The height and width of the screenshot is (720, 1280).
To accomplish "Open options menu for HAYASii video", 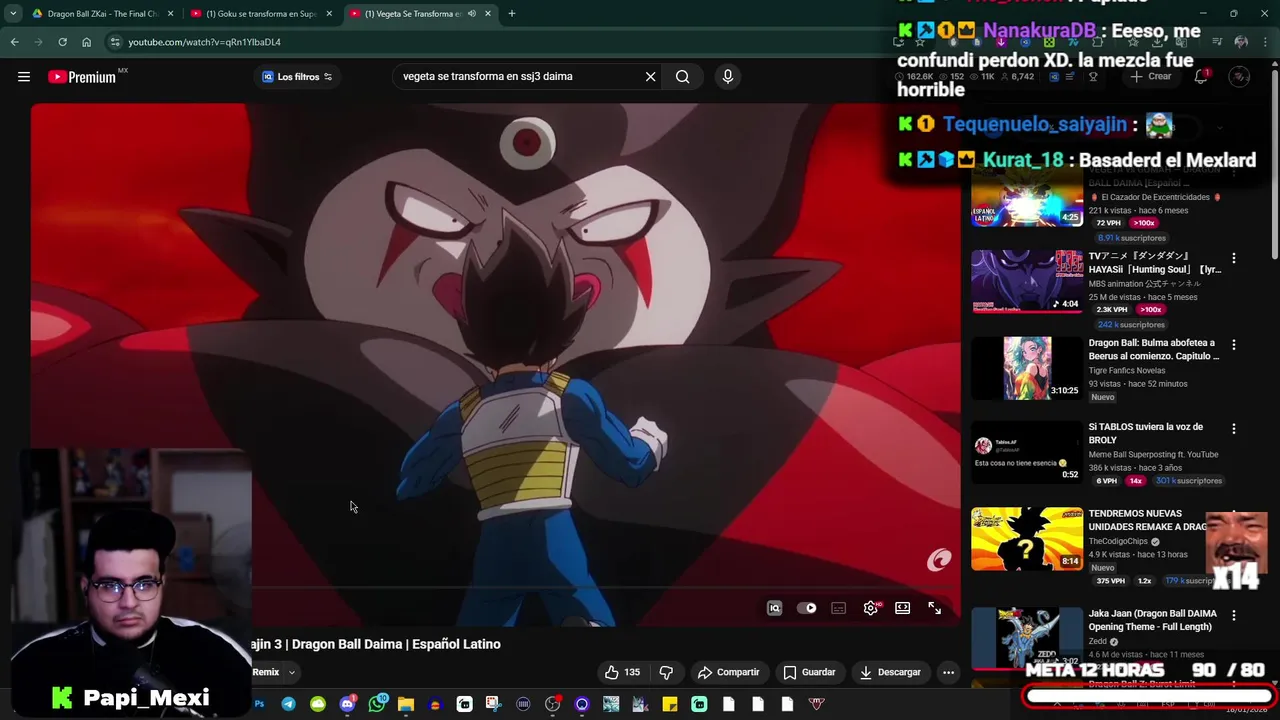I will (x=1233, y=258).
